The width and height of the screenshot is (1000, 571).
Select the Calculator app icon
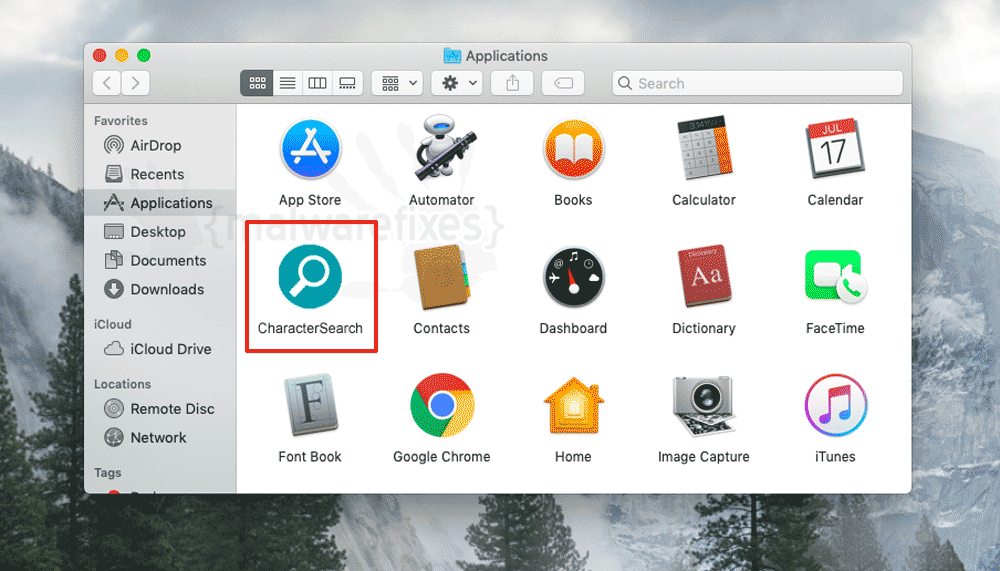click(704, 148)
